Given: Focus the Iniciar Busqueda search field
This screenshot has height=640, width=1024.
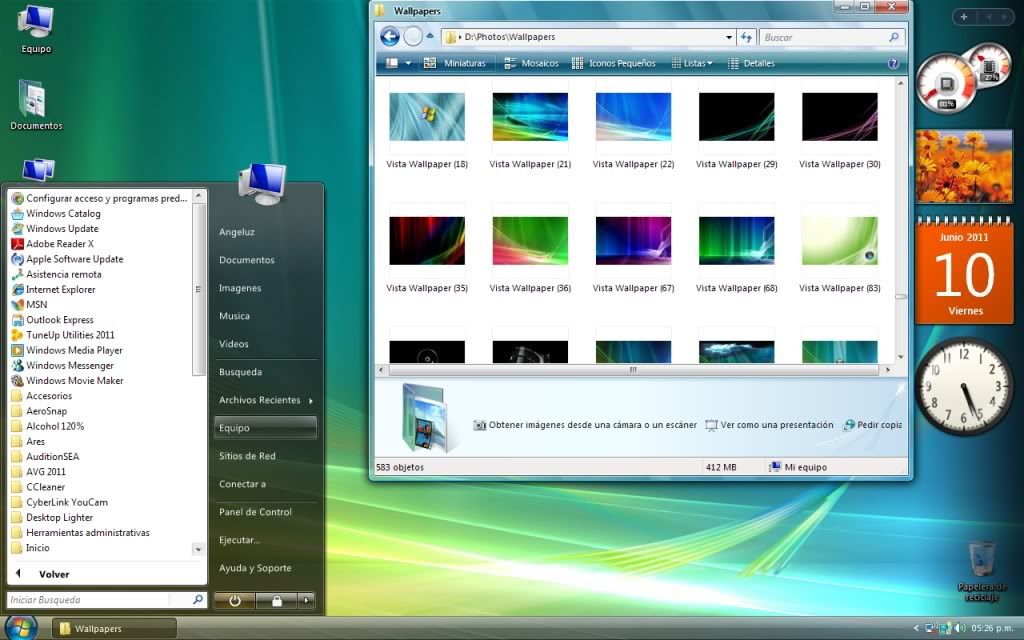Looking at the screenshot, I should [107, 600].
